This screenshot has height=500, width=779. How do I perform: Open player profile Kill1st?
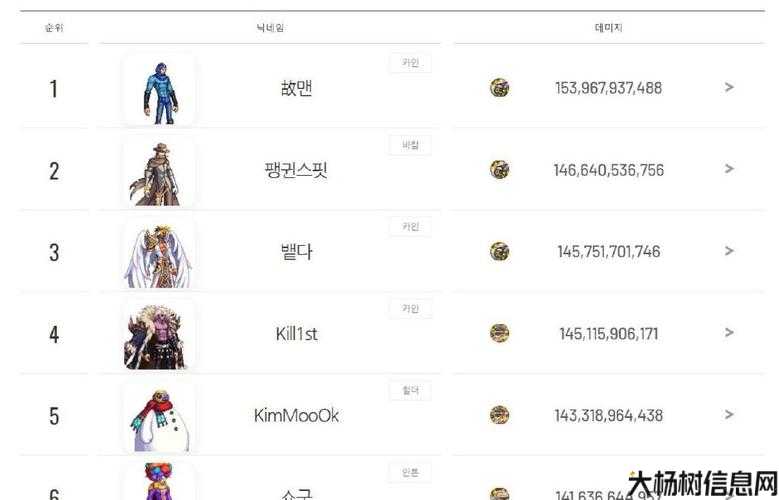[x=297, y=333]
